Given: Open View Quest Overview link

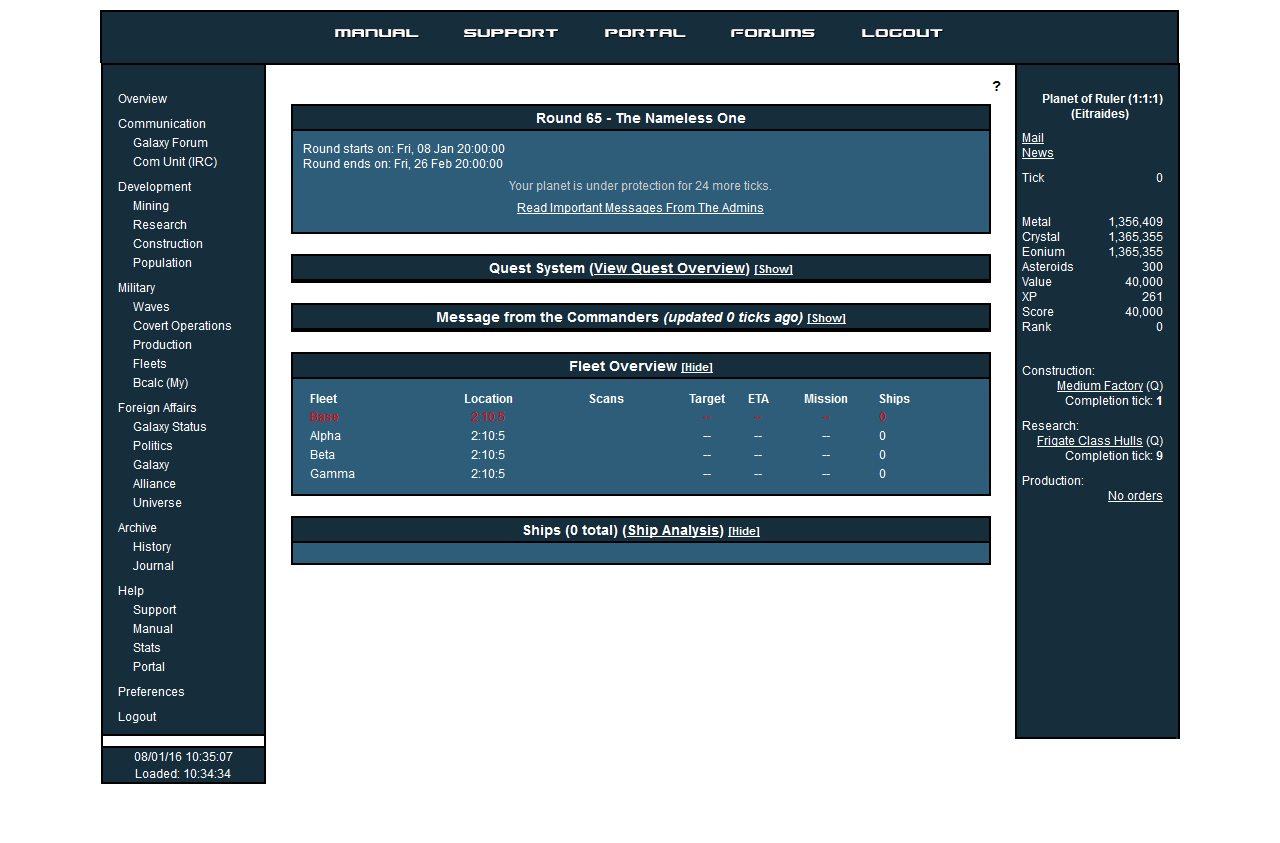Looking at the screenshot, I should point(669,268).
